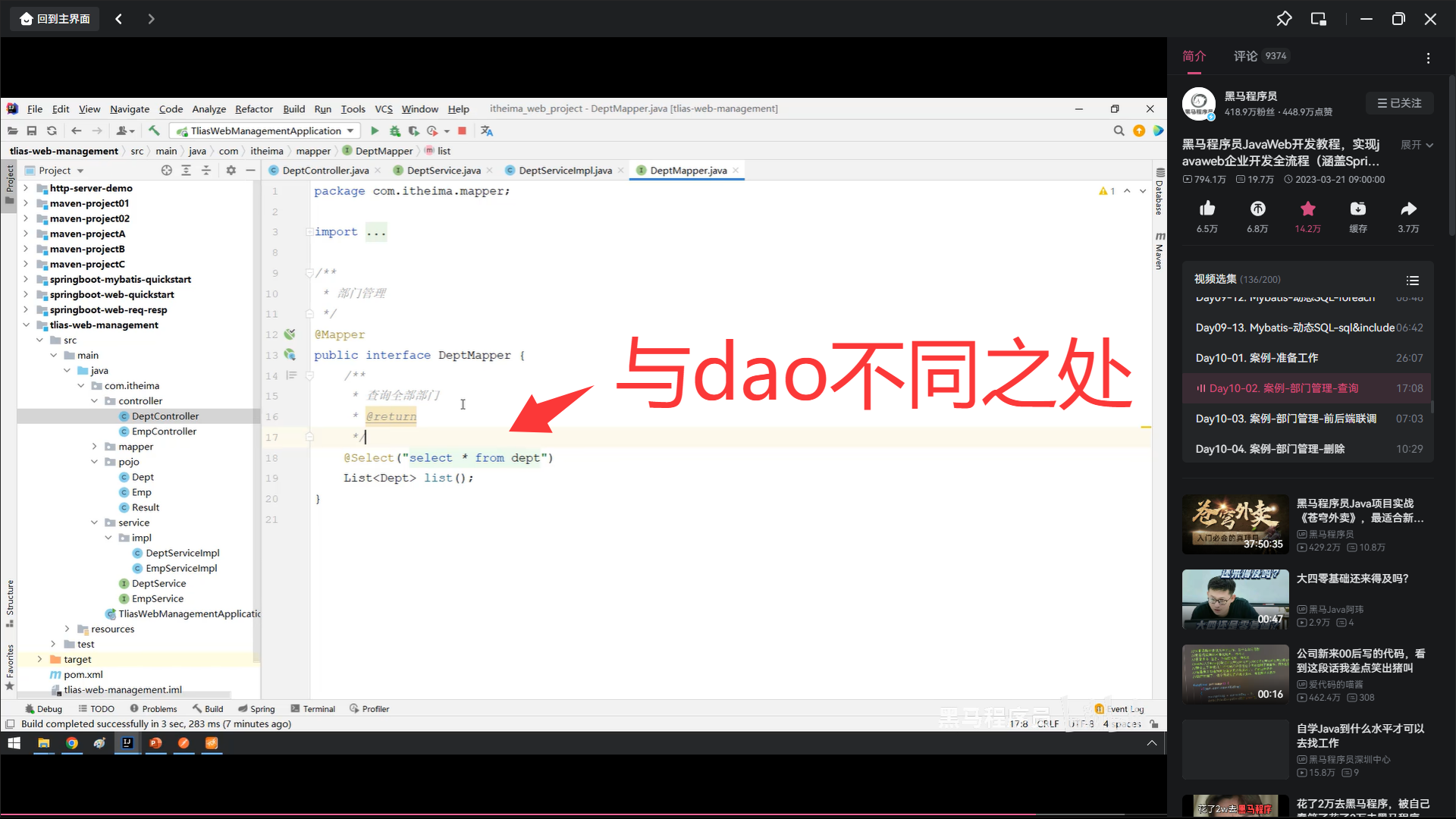
Task: Switch to DeptServiceImpl.java editor tab
Action: click(x=564, y=171)
